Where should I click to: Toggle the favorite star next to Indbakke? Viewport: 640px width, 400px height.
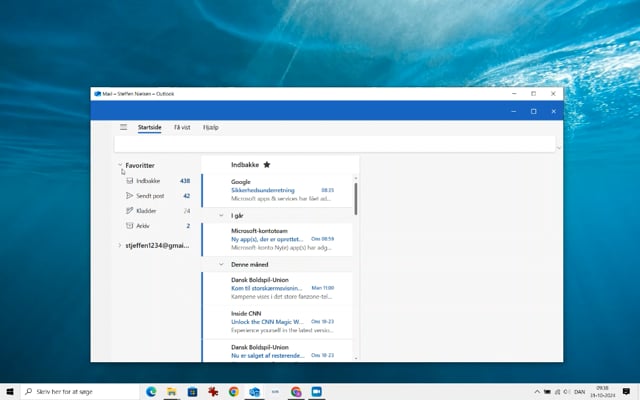point(266,164)
